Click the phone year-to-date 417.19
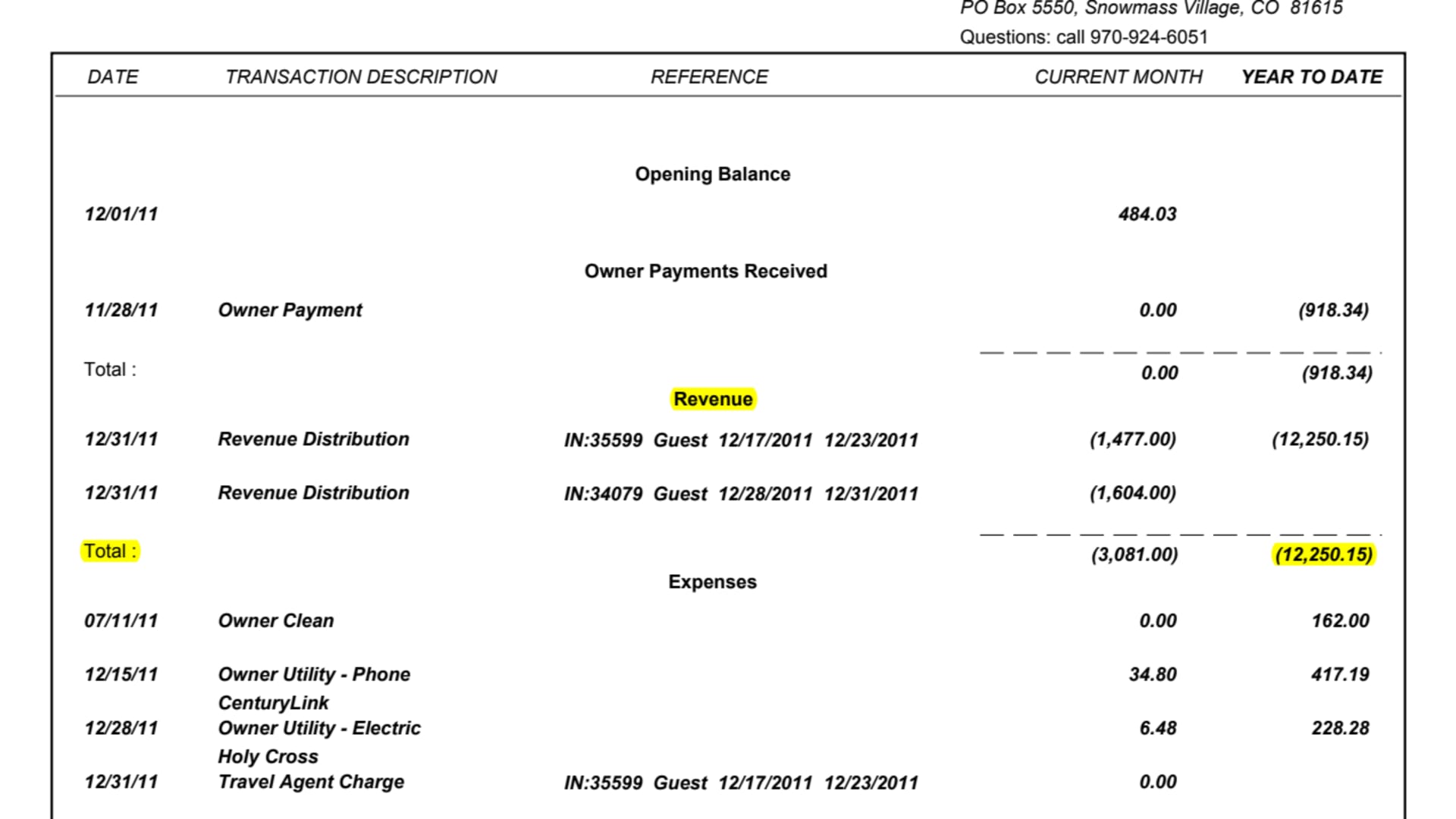Viewport: 1456px width, 819px height. coord(1340,674)
